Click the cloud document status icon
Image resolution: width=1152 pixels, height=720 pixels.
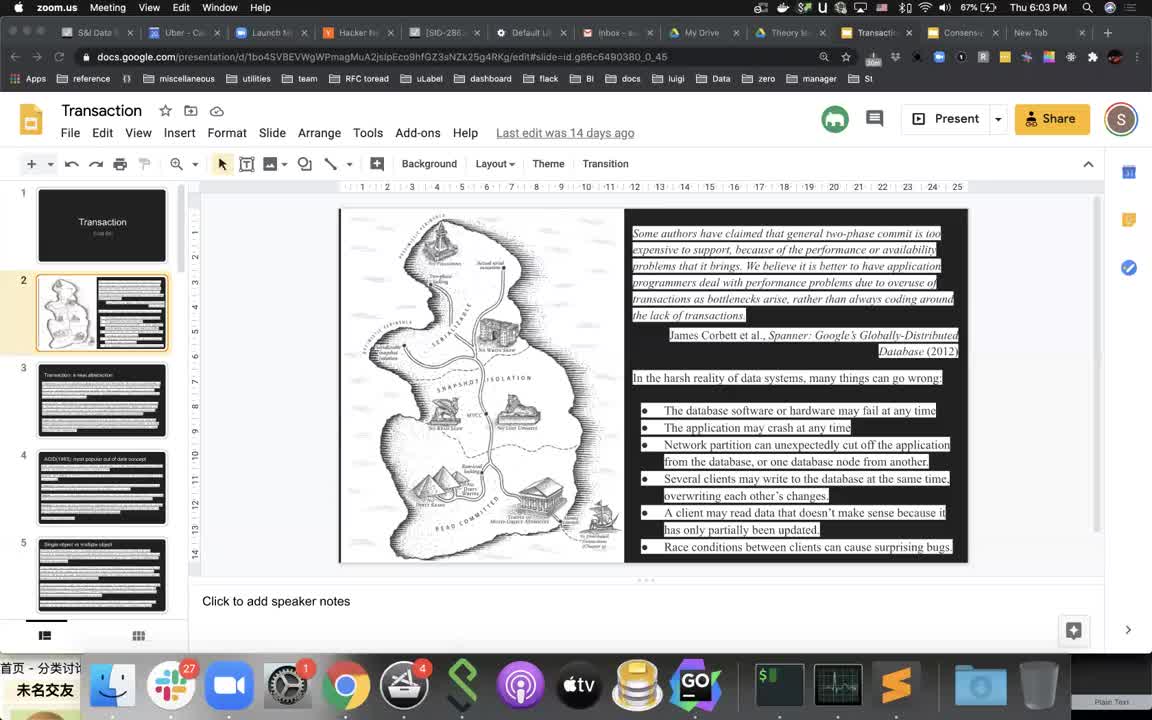click(217, 111)
